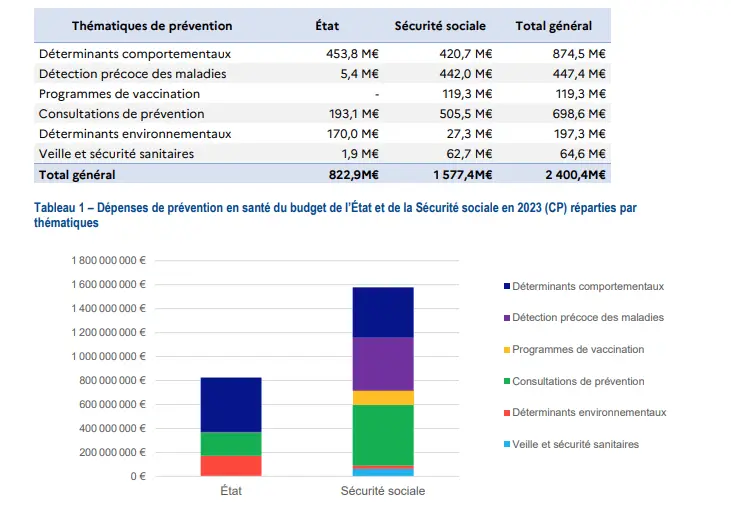Click the Tableau 1 caption title
The width and height of the screenshot is (731, 505).
point(335,215)
